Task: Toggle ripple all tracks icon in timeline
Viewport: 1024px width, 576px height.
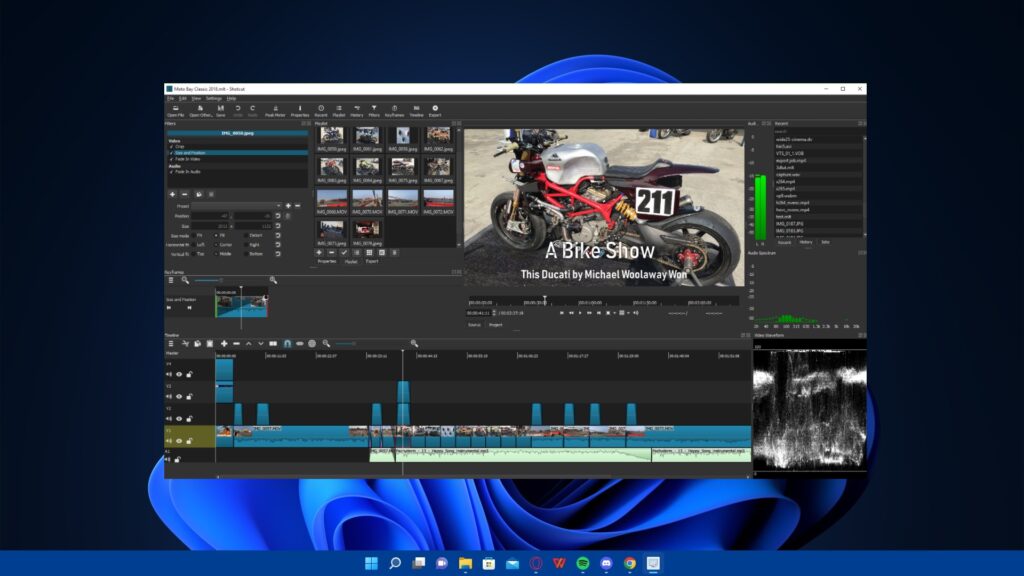Action: tap(312, 344)
